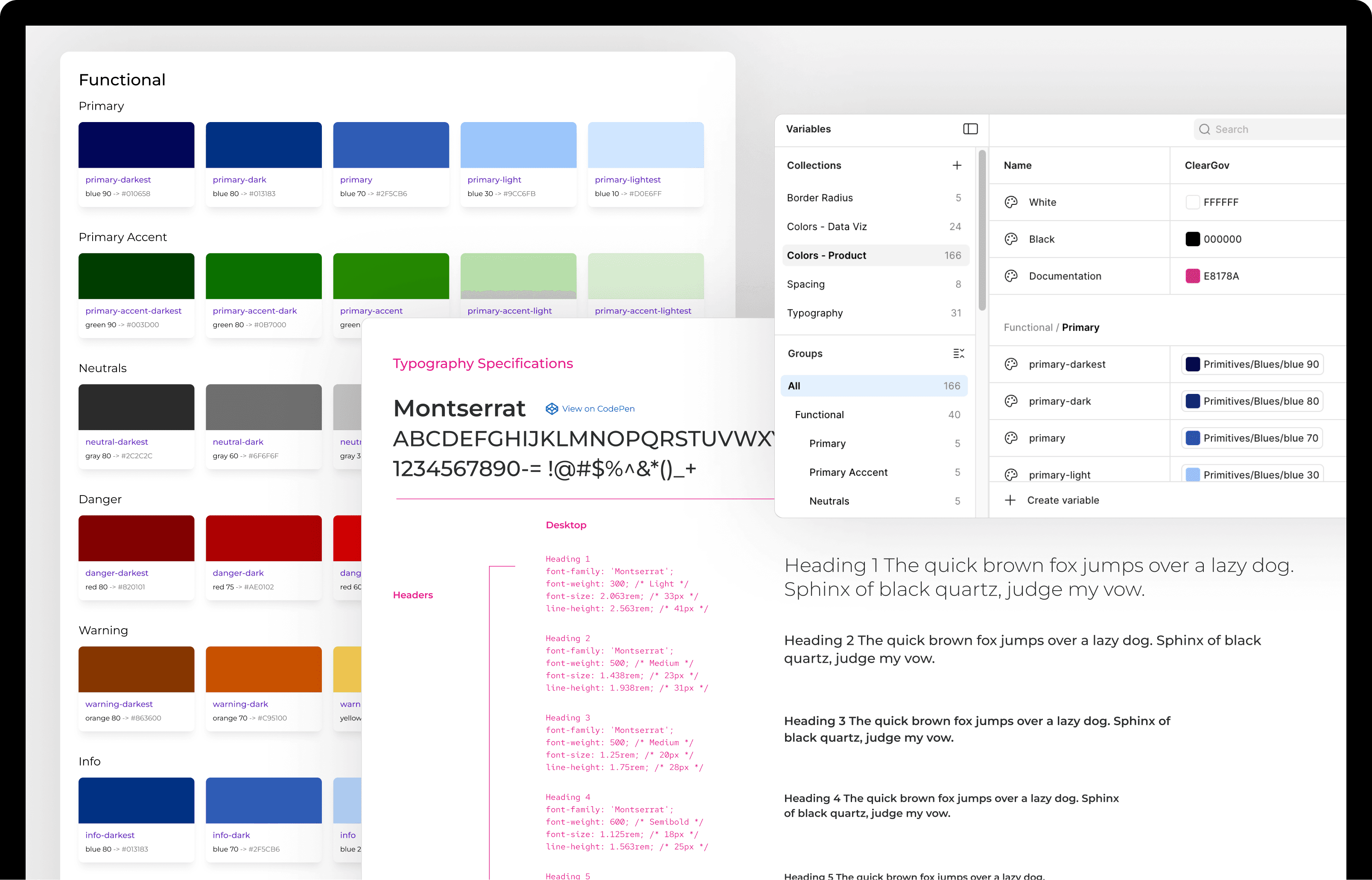
Task: Toggle the panel layout icon beside Variables
Action: [970, 129]
